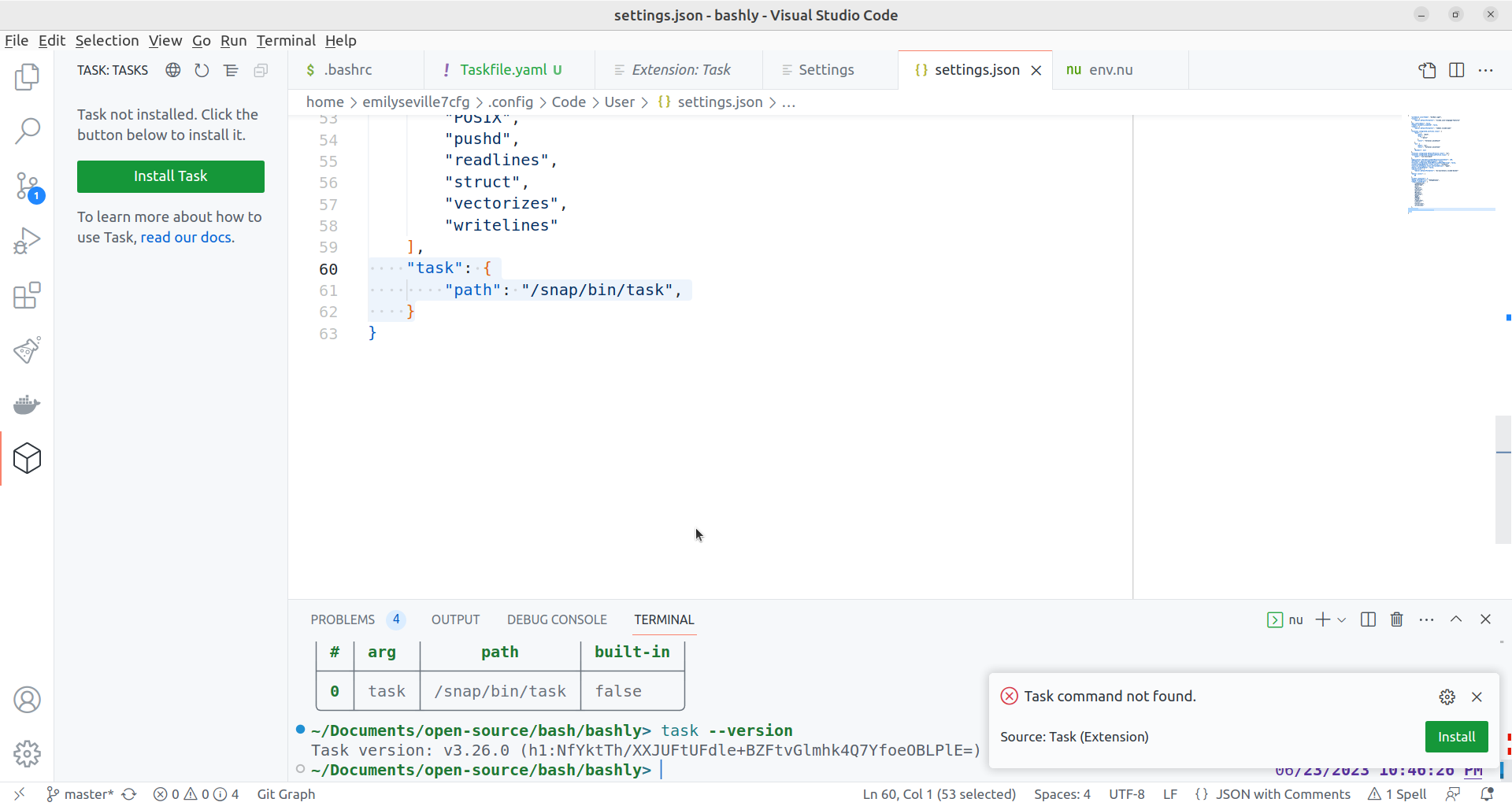This screenshot has width=1512, height=806.
Task: Click the User breadcrumb segment
Action: (620, 102)
